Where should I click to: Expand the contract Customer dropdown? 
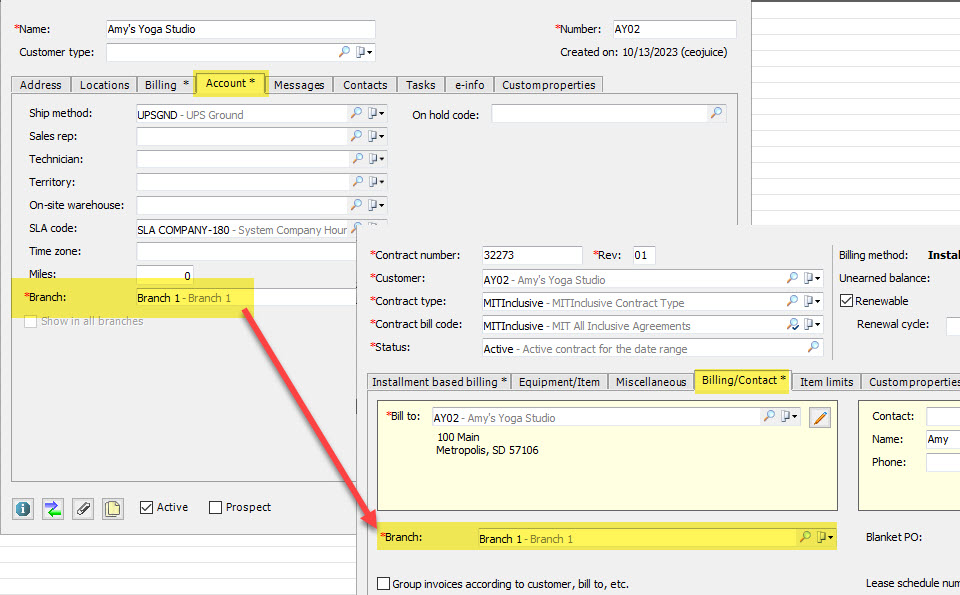(812, 278)
